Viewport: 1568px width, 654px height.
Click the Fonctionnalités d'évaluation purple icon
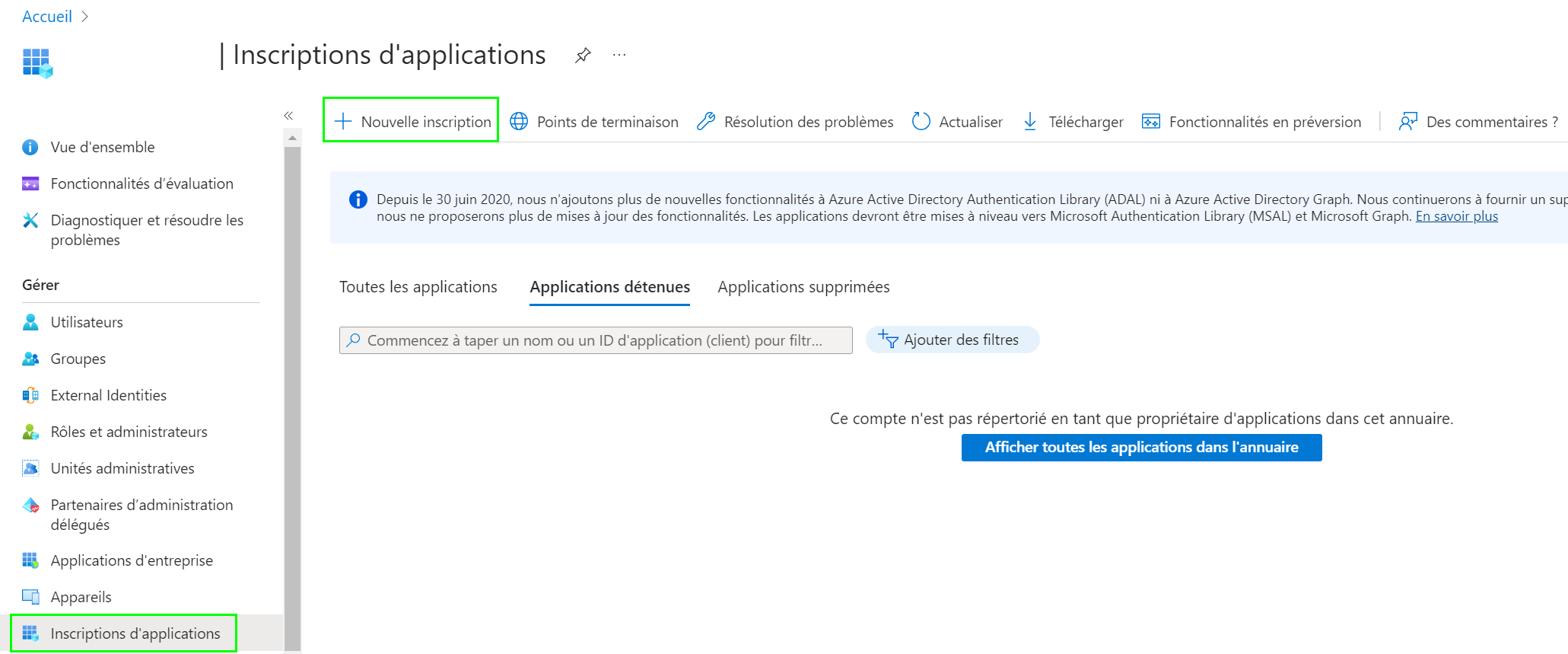pyautogui.click(x=30, y=183)
